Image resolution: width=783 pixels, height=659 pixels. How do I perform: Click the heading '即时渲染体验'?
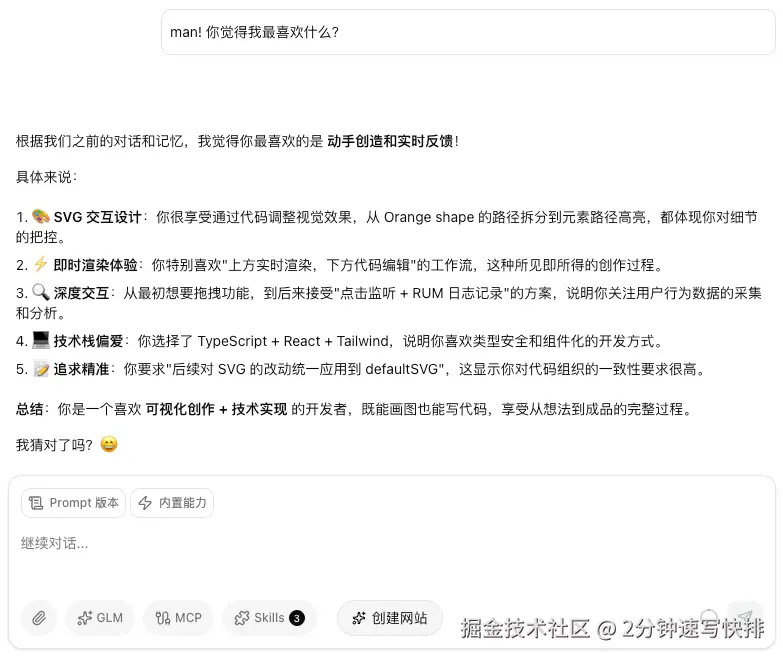95,265
